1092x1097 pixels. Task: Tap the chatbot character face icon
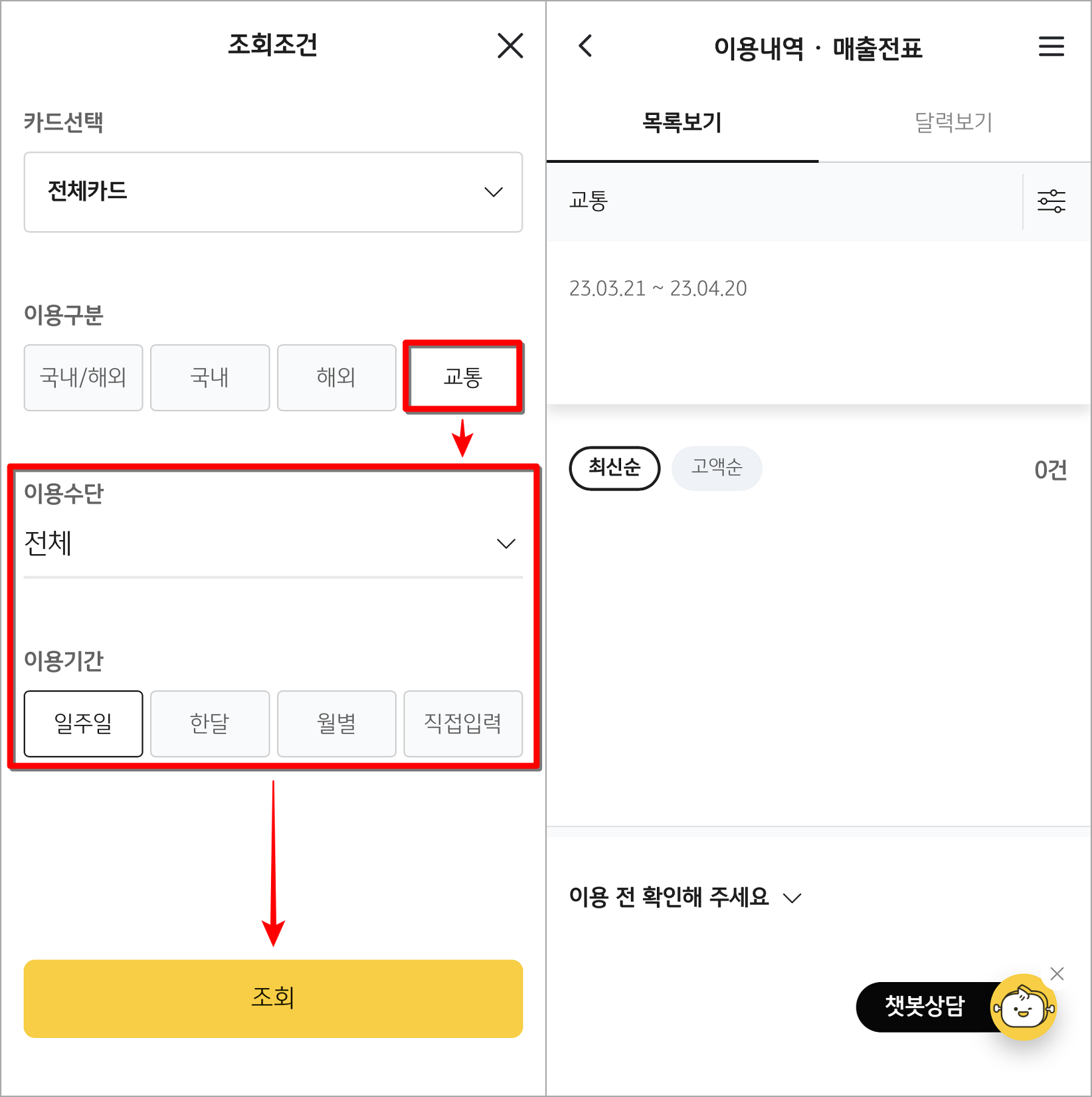pos(1023,1008)
